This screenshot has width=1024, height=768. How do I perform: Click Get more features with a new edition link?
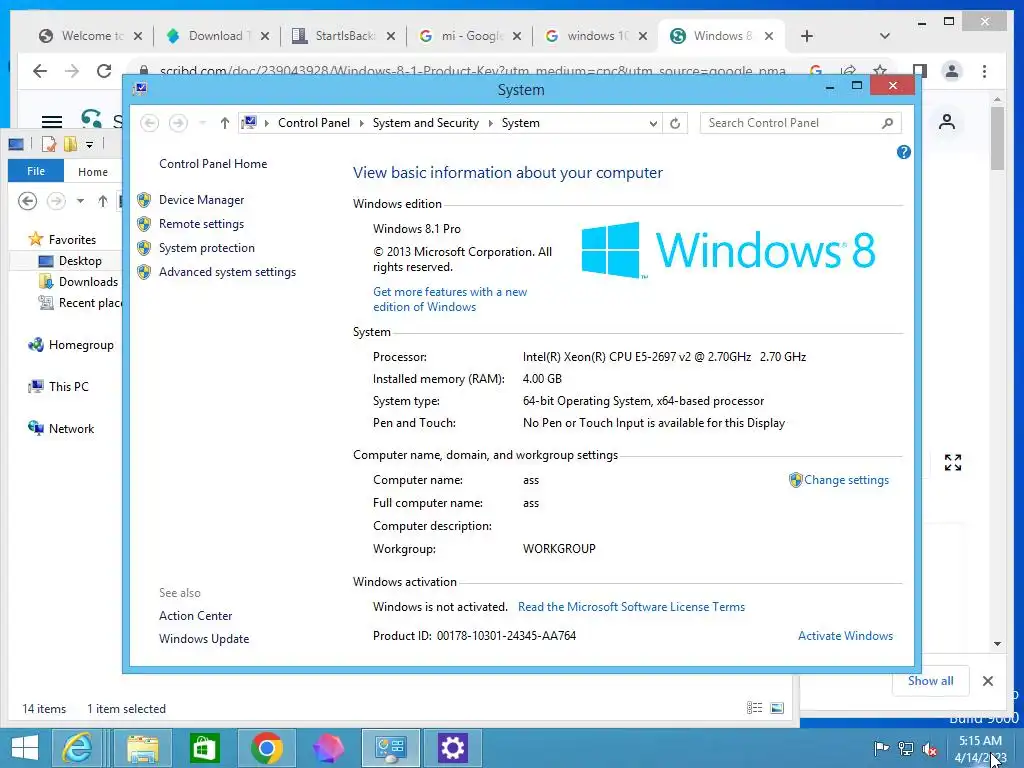click(x=450, y=299)
